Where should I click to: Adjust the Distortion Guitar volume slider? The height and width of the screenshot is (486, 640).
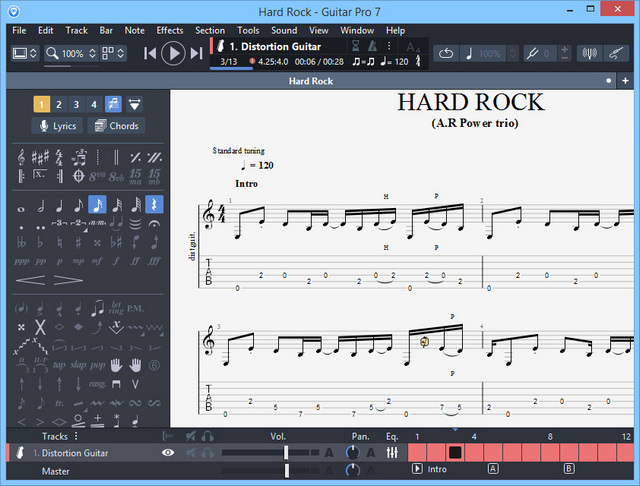287,453
